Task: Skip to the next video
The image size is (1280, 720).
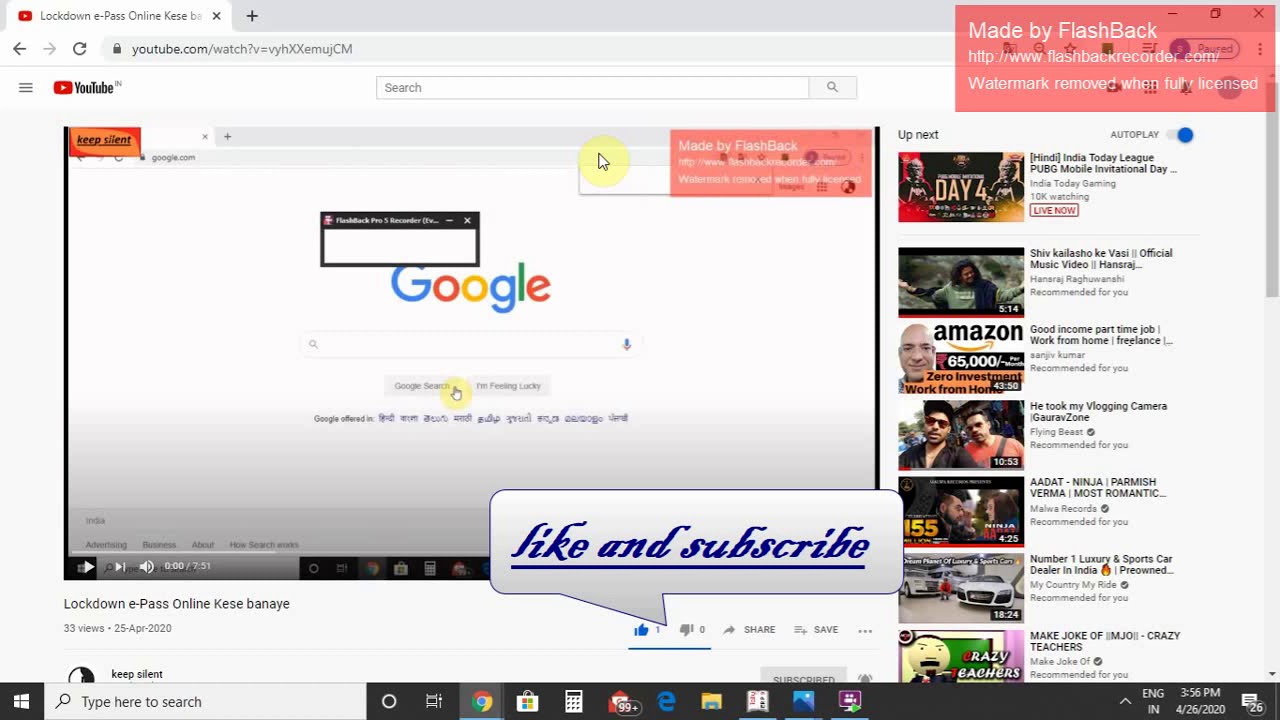Action: click(120, 567)
